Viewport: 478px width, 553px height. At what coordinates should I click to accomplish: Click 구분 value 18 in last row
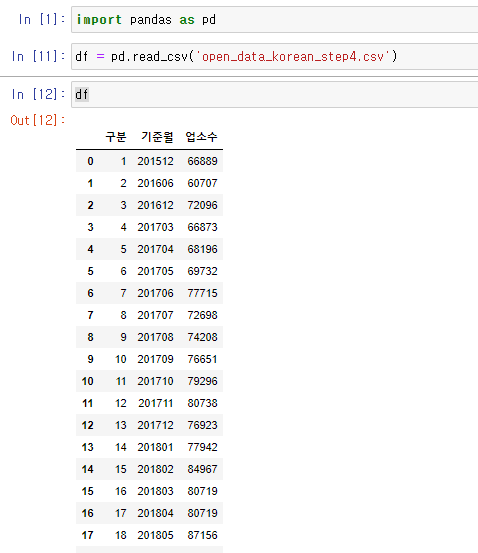[x=121, y=535]
